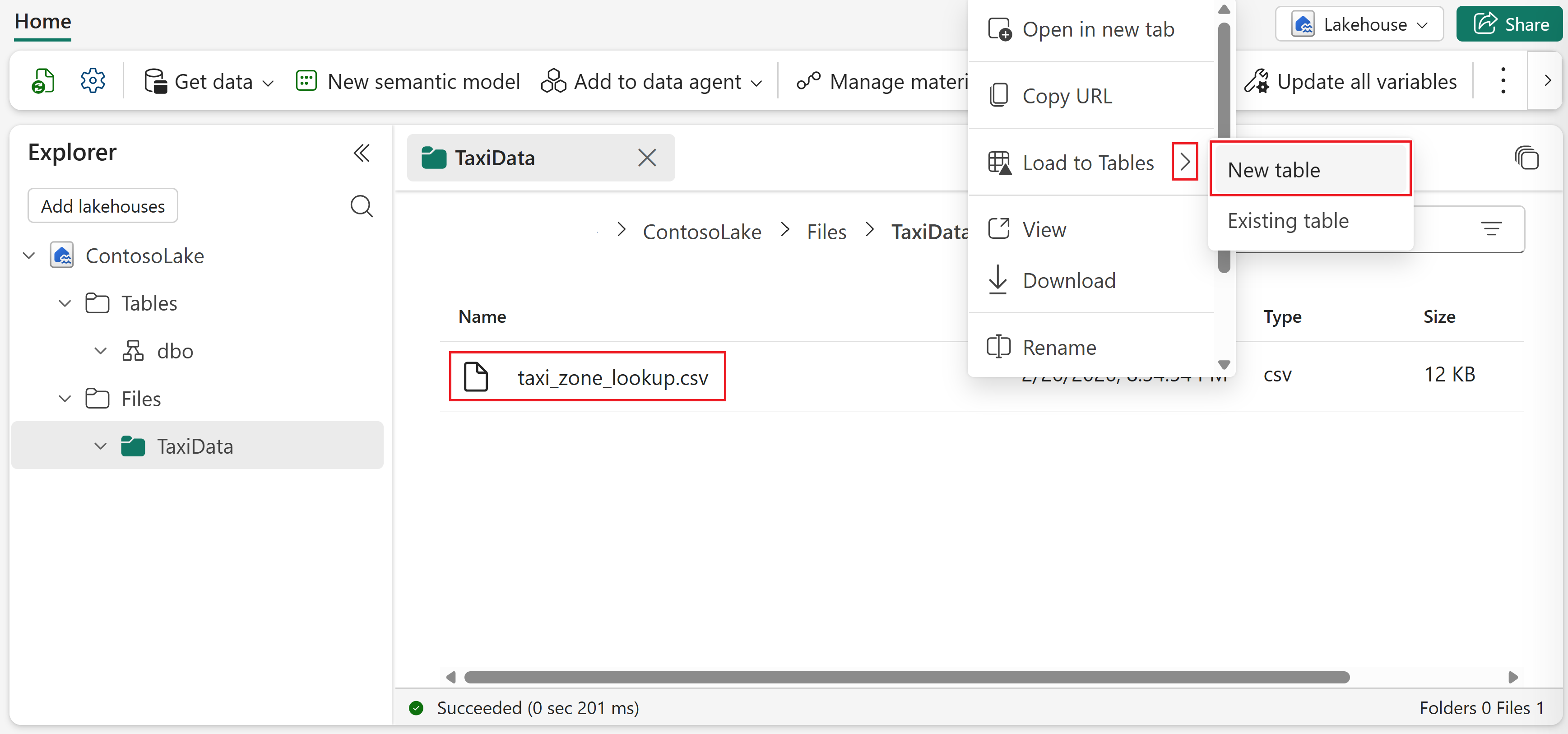Click the horizontal scrollbar right arrow
The height and width of the screenshot is (734, 1568).
(1513, 678)
